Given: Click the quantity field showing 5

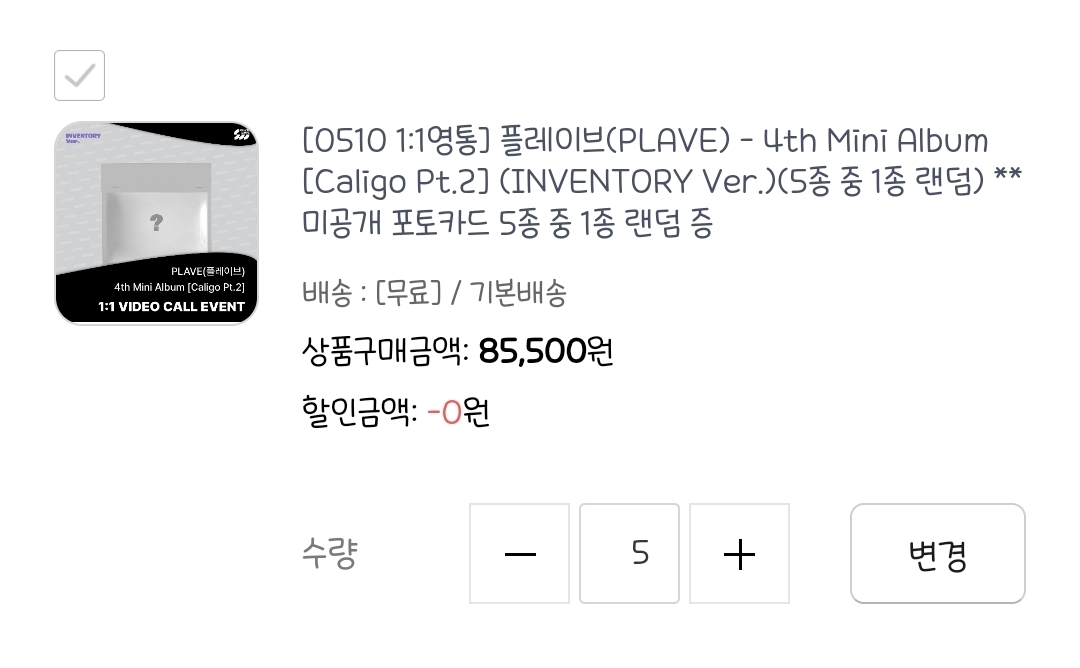Looking at the screenshot, I should pyautogui.click(x=630, y=554).
